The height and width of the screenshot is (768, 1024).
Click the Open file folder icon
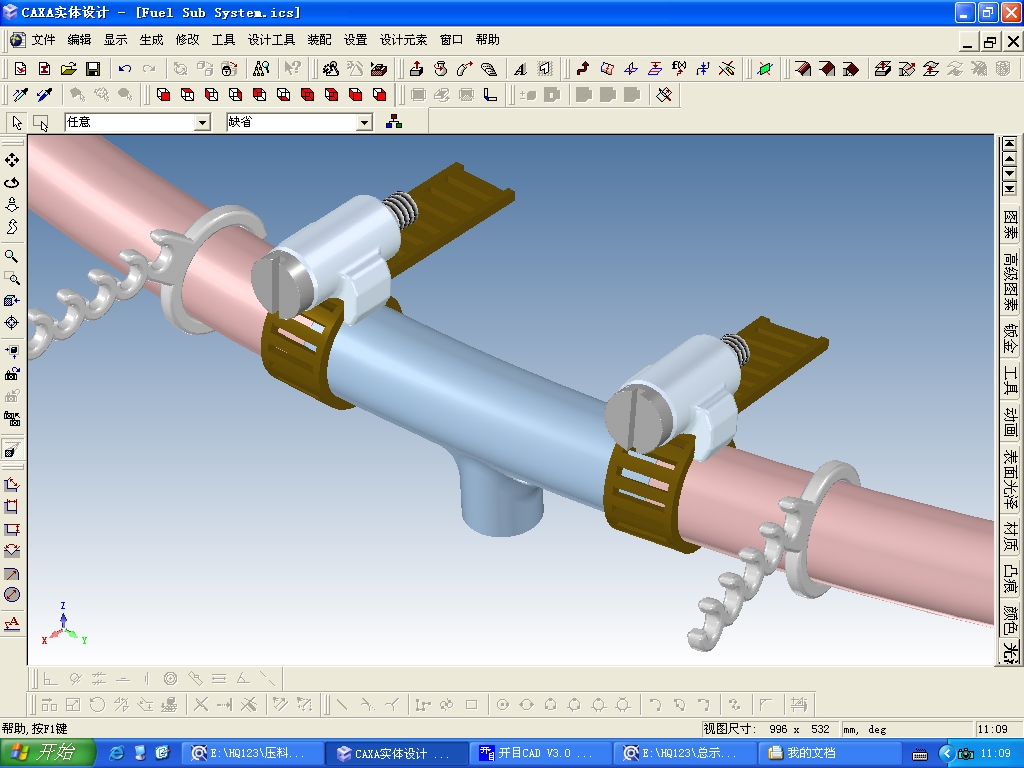tap(69, 69)
